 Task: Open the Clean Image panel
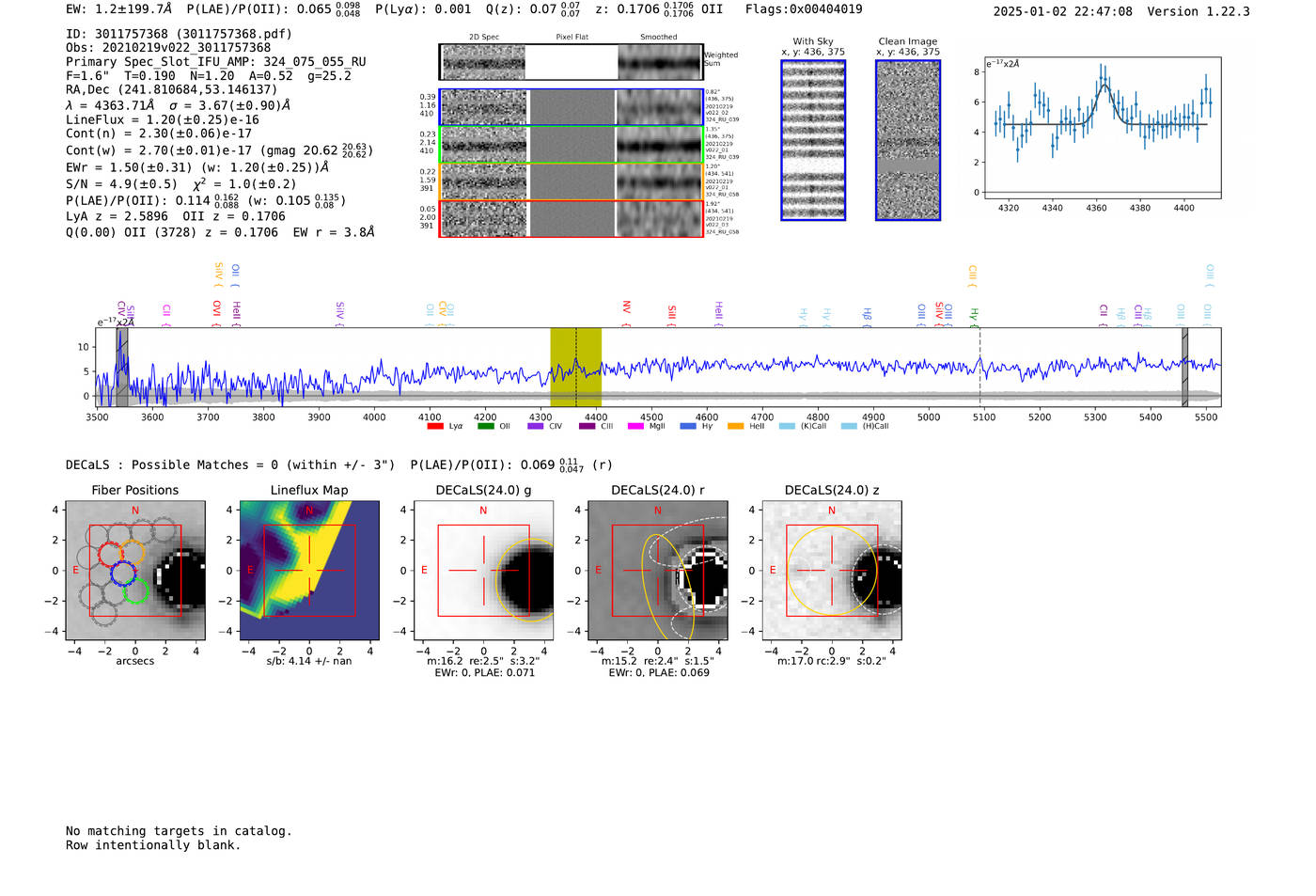click(908, 140)
